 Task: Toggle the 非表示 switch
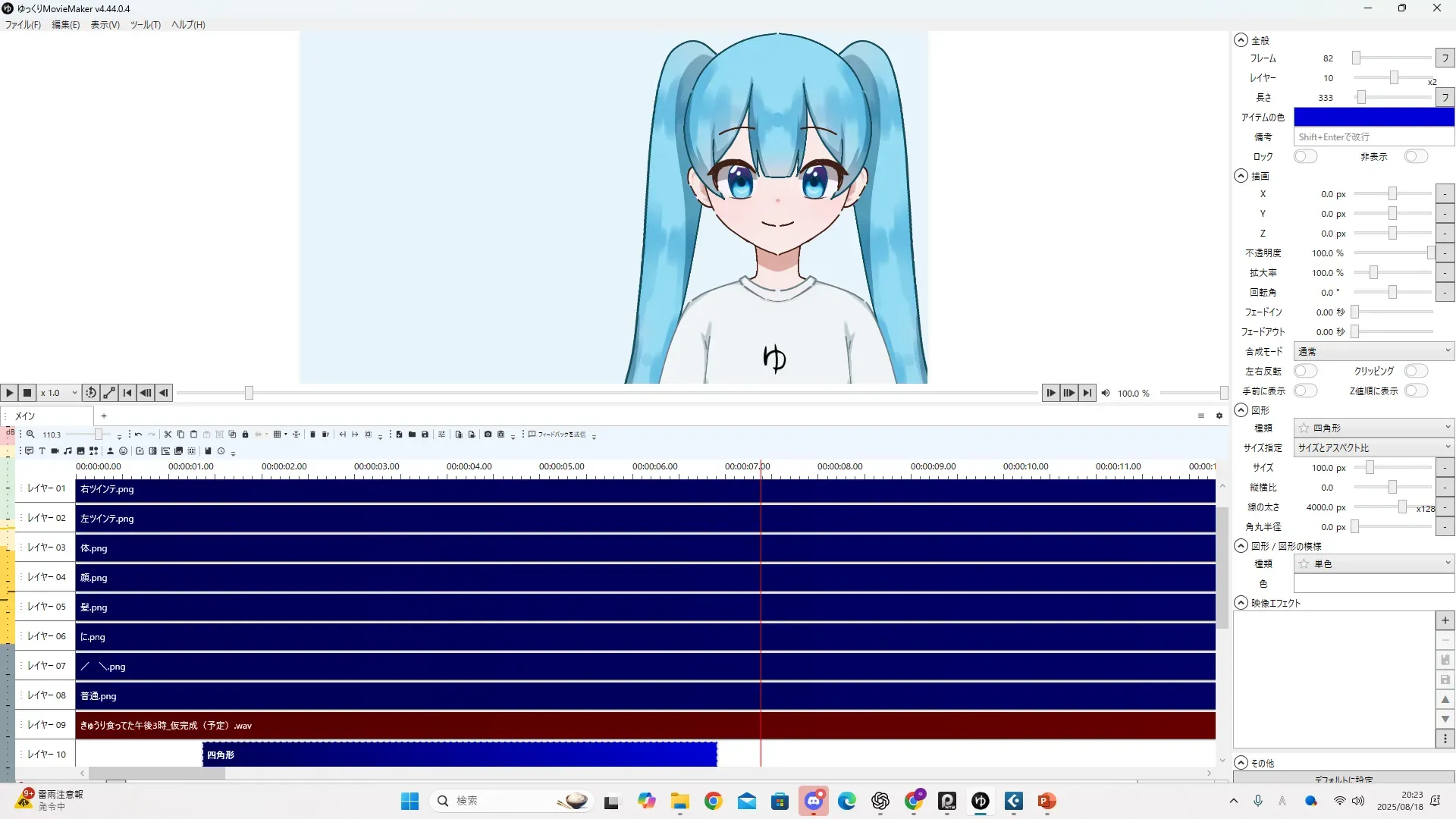(1415, 157)
